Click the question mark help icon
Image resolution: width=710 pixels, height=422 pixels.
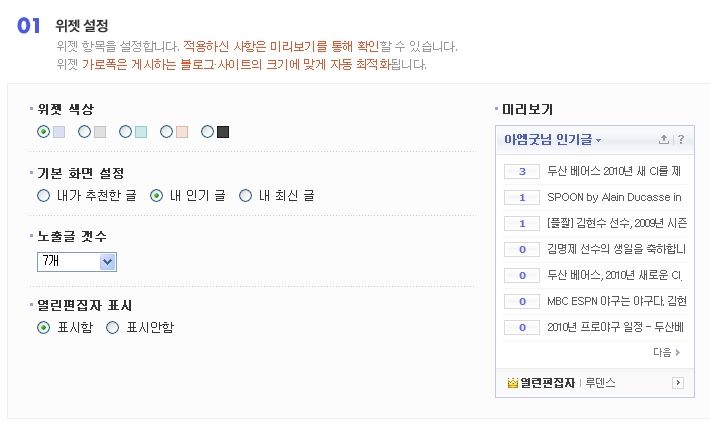coord(681,139)
